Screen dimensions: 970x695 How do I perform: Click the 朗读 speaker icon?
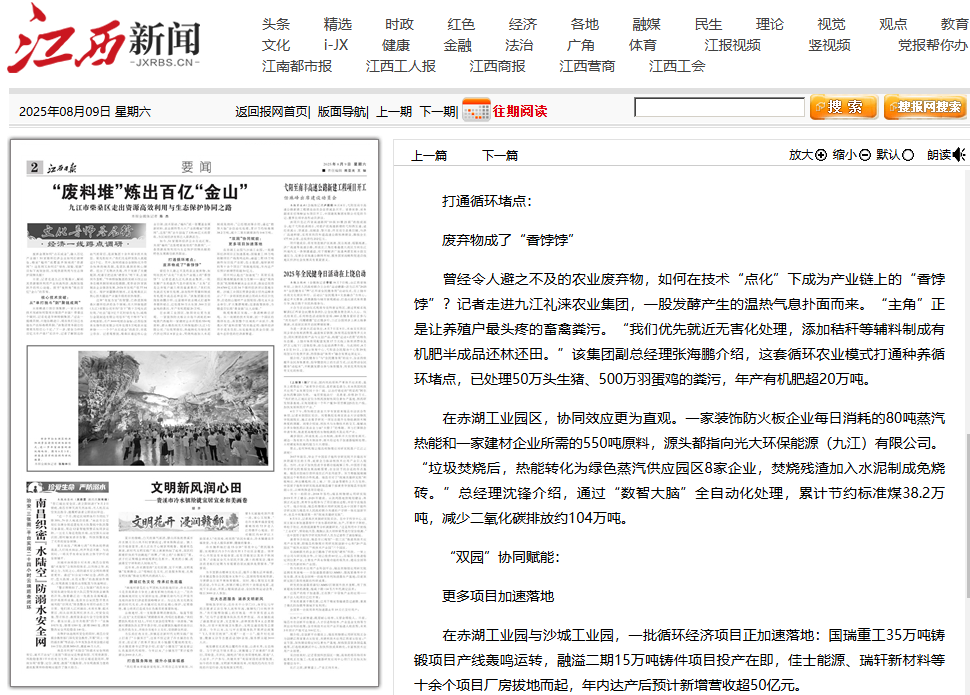tap(959, 155)
